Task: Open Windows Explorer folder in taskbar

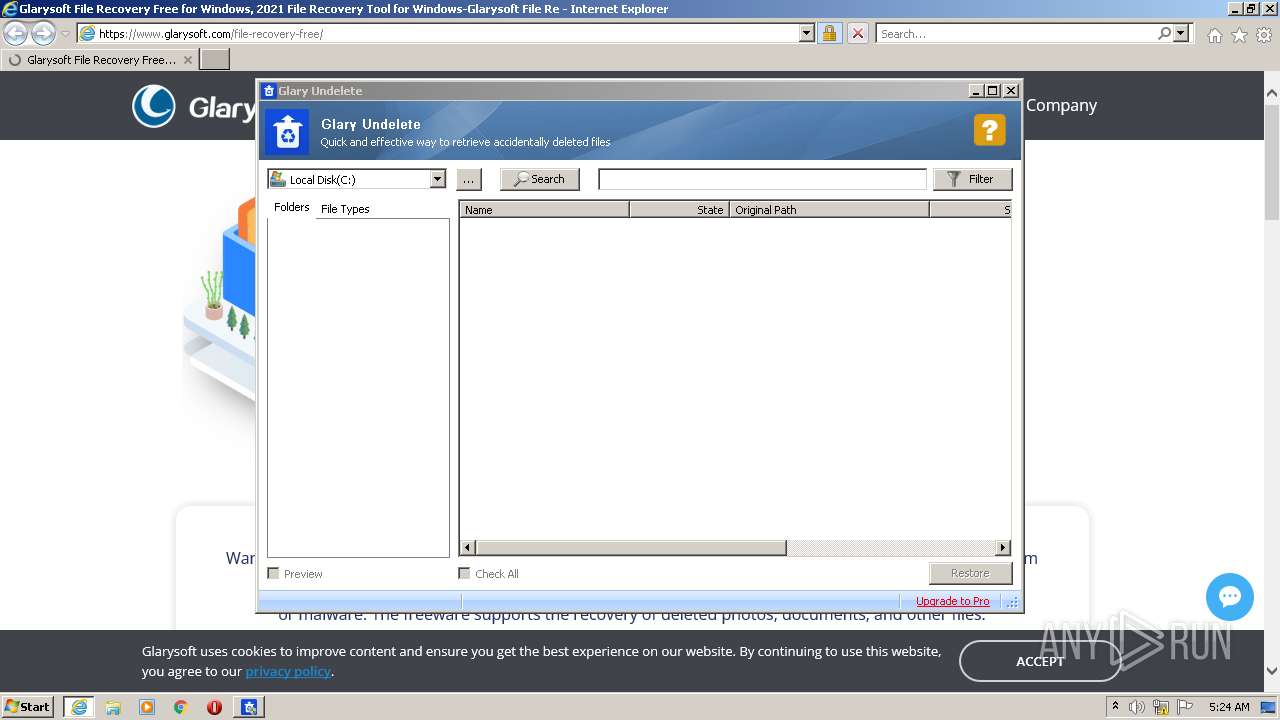Action: pos(113,707)
